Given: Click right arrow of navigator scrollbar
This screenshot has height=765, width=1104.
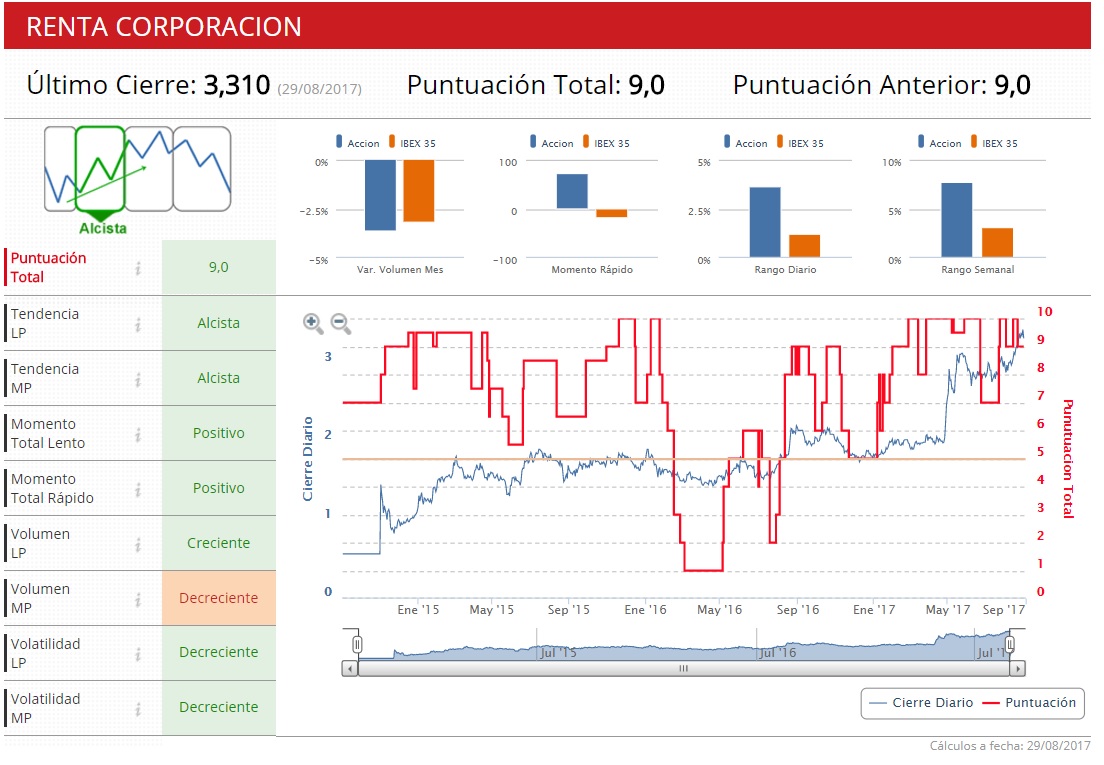Looking at the screenshot, I should click(x=1017, y=669).
